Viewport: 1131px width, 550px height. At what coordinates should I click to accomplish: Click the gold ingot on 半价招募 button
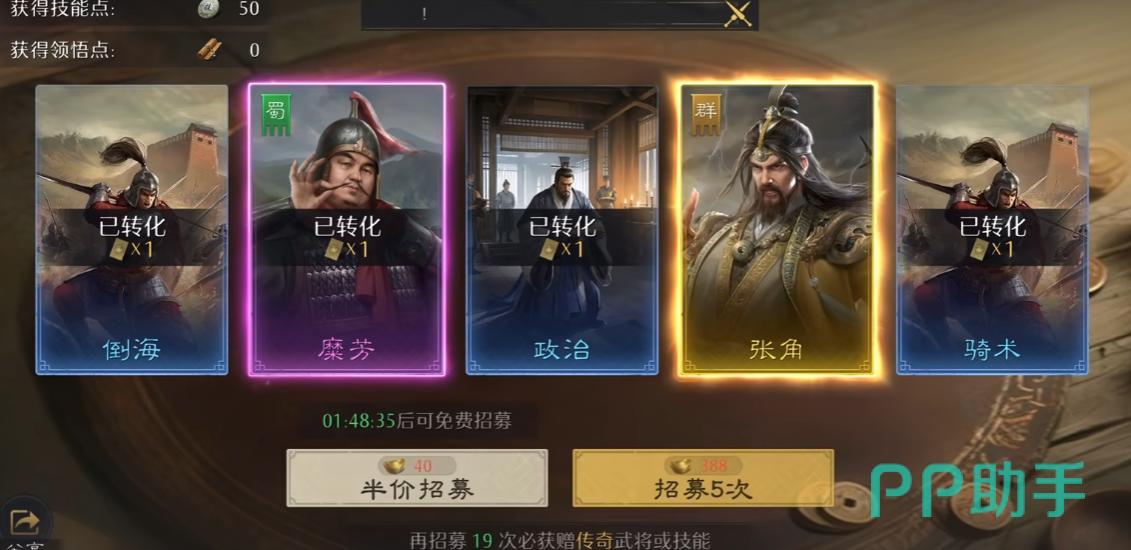397,465
